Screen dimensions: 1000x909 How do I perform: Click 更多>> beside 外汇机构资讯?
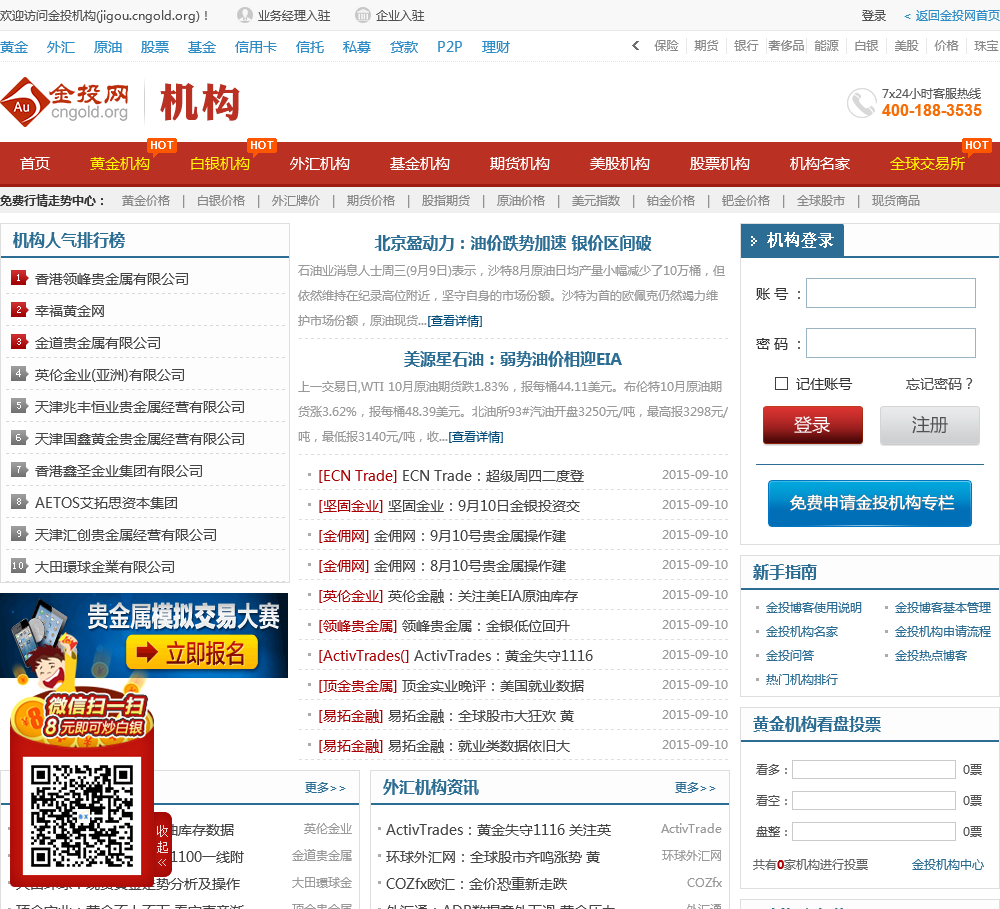pos(695,788)
